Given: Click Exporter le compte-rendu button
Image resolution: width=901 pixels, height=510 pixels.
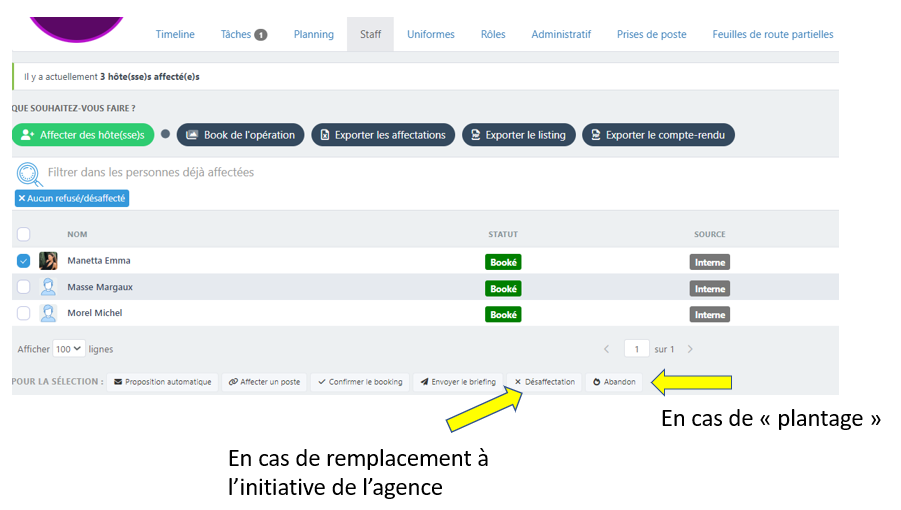Looking at the screenshot, I should [658, 135].
